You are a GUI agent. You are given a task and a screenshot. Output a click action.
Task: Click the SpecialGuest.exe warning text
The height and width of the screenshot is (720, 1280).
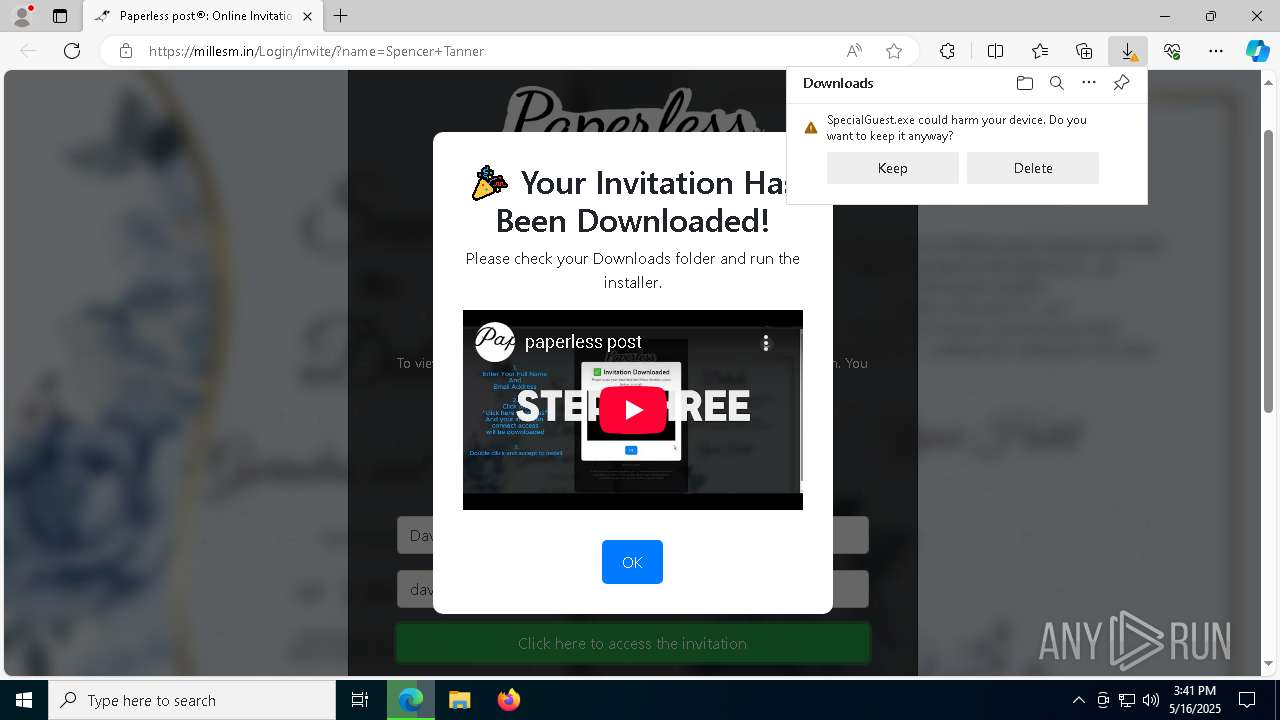(956, 128)
